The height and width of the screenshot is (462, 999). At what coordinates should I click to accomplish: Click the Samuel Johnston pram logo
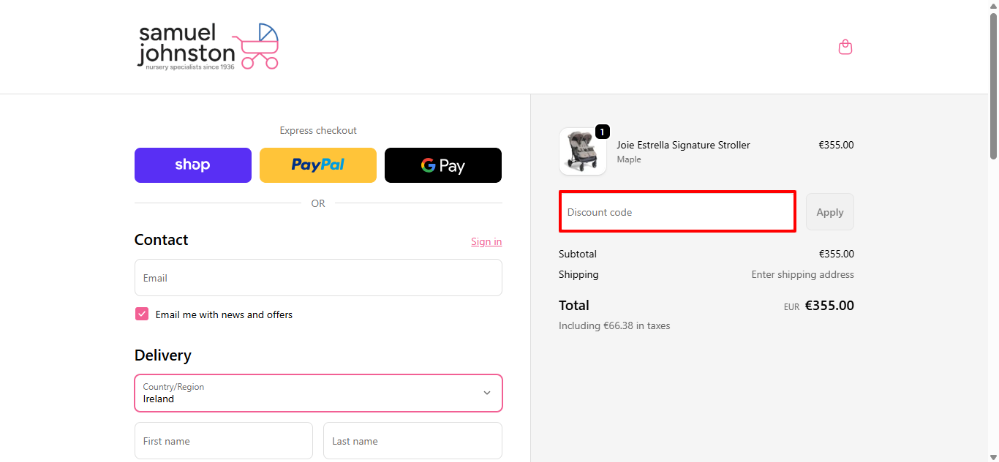tap(208, 46)
